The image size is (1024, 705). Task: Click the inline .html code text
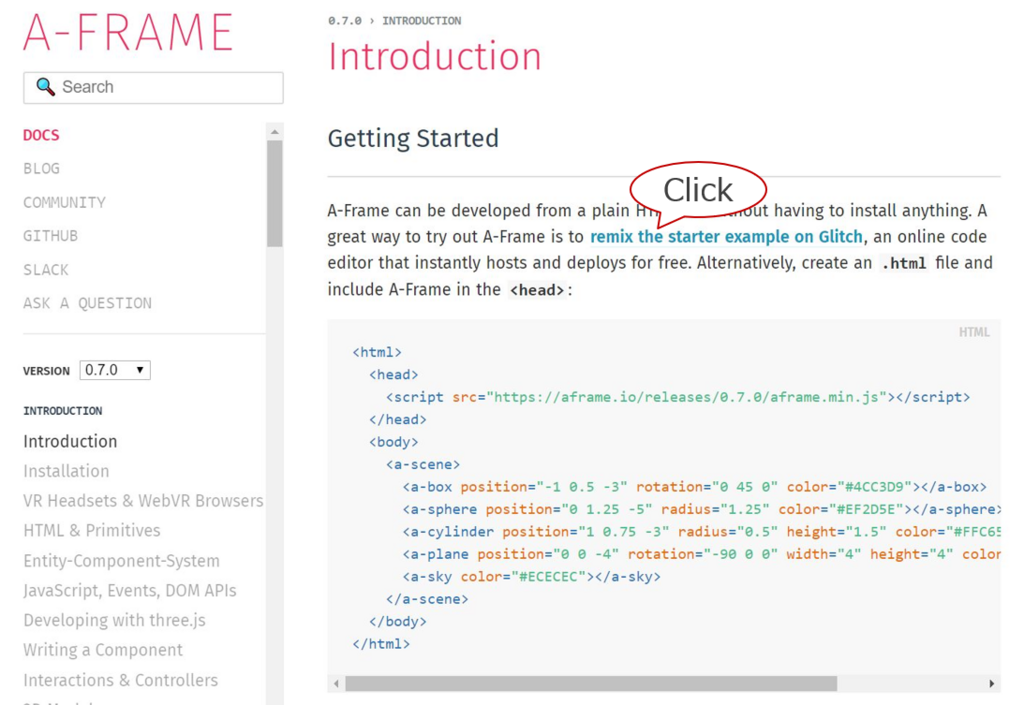(x=904, y=263)
